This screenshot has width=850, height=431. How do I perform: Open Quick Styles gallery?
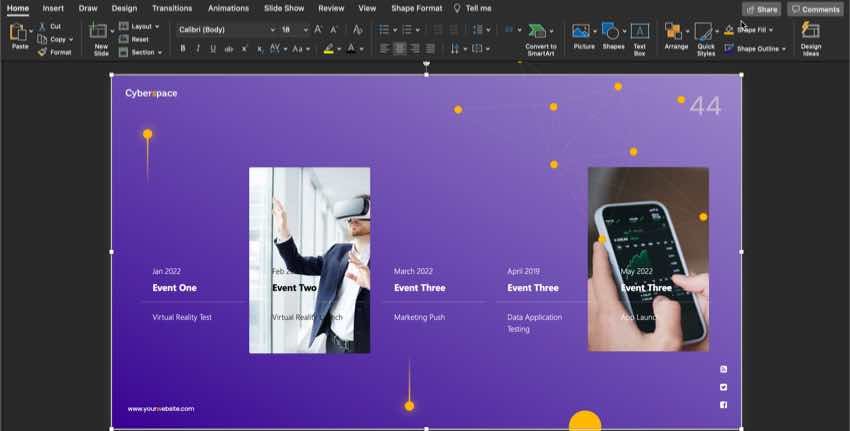point(706,32)
